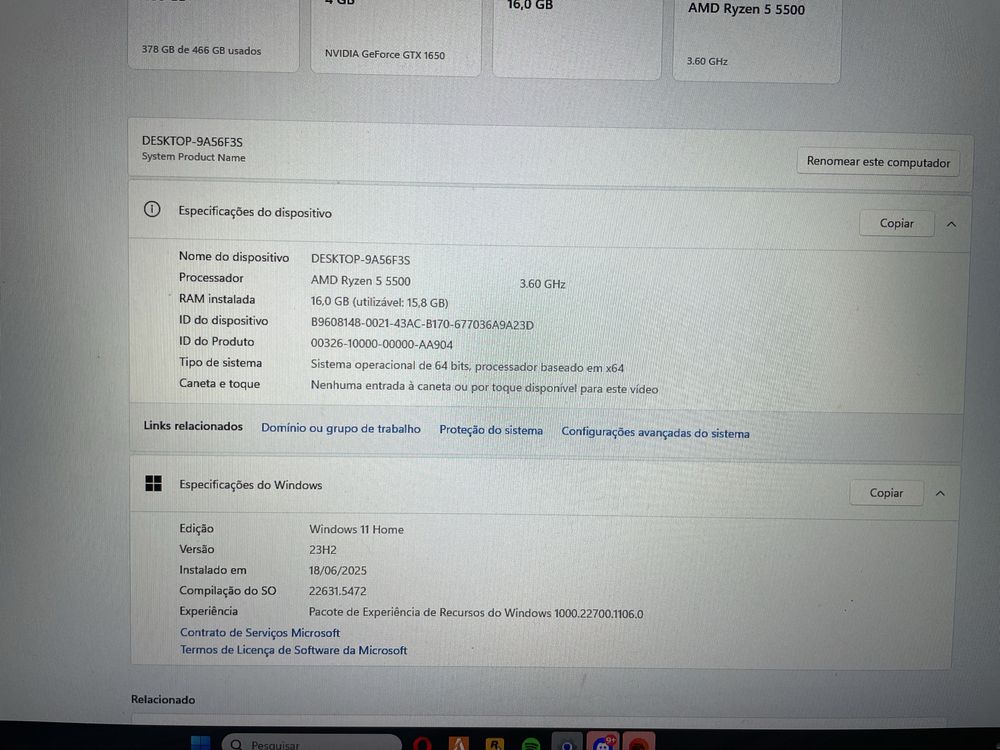Image resolution: width=1000 pixels, height=750 pixels.
Task: Open Spotify from the taskbar
Action: click(531, 744)
